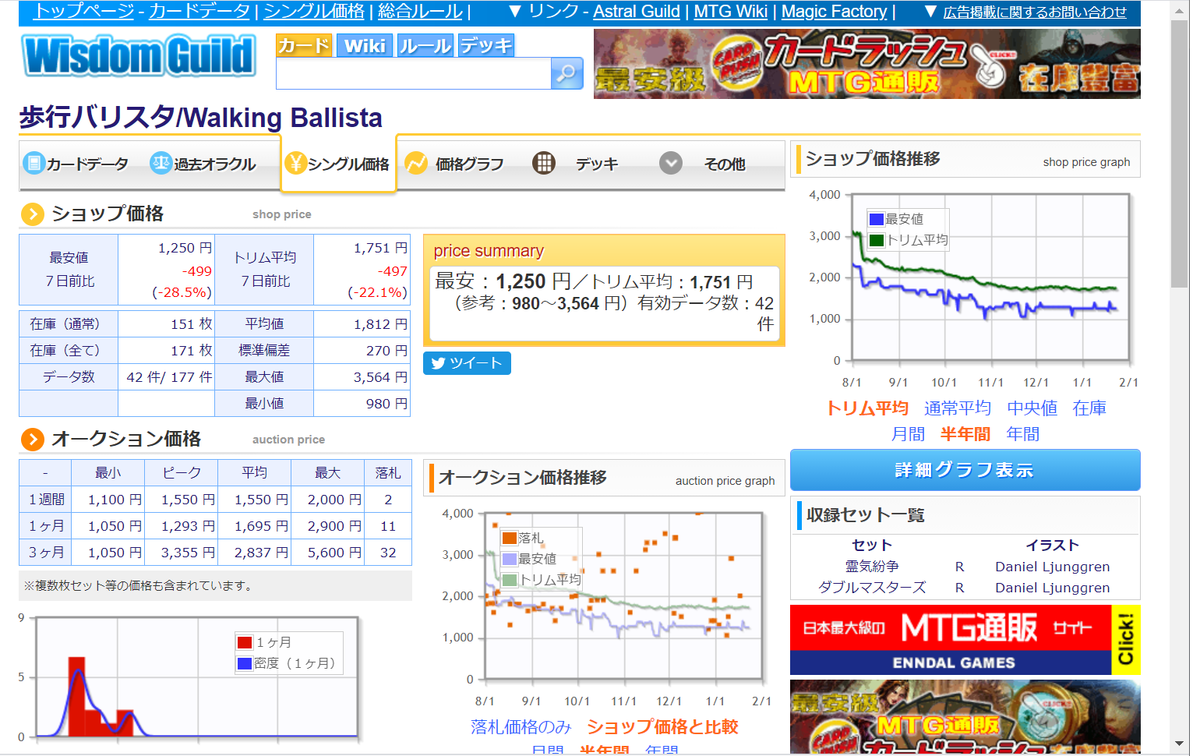Click the Wisdom Guild logo
Screen dimensions: 1200x756
138,55
